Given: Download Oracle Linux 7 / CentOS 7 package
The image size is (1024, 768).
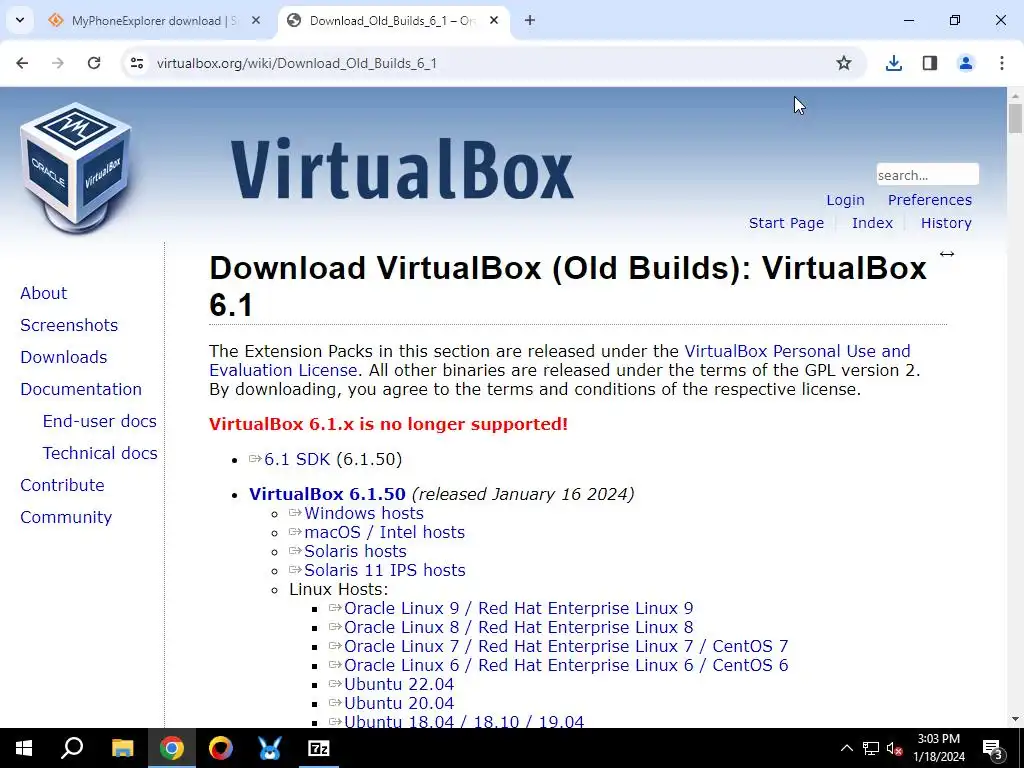Looking at the screenshot, I should [x=566, y=646].
